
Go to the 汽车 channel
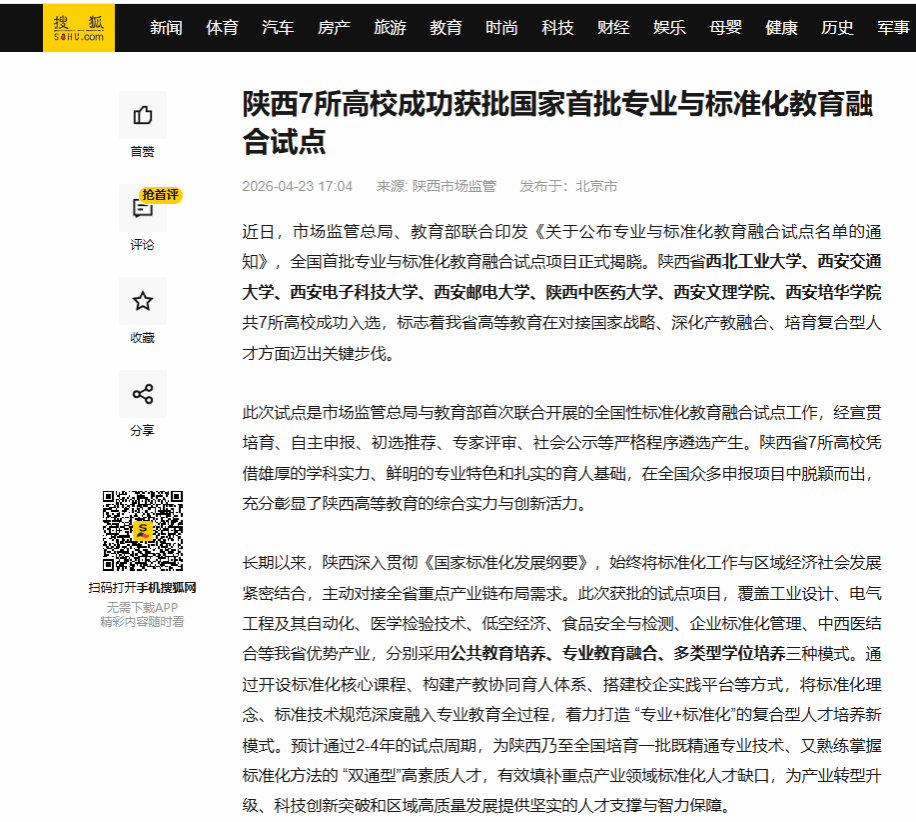pos(278,27)
